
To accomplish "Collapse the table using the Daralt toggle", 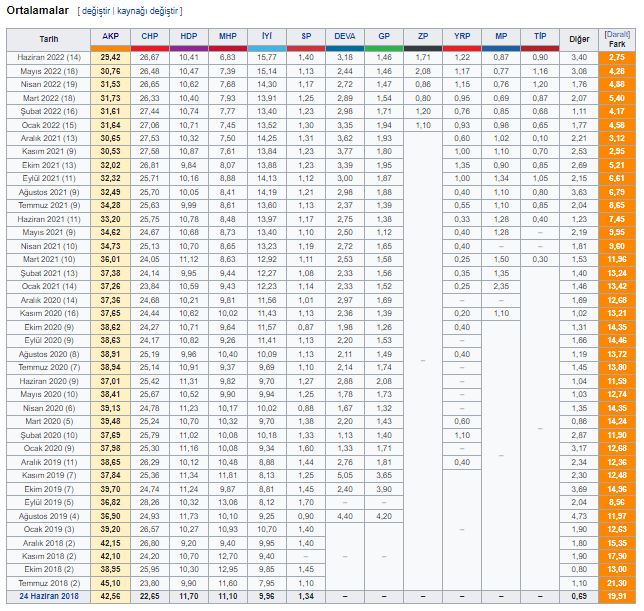I will click(617, 34).
